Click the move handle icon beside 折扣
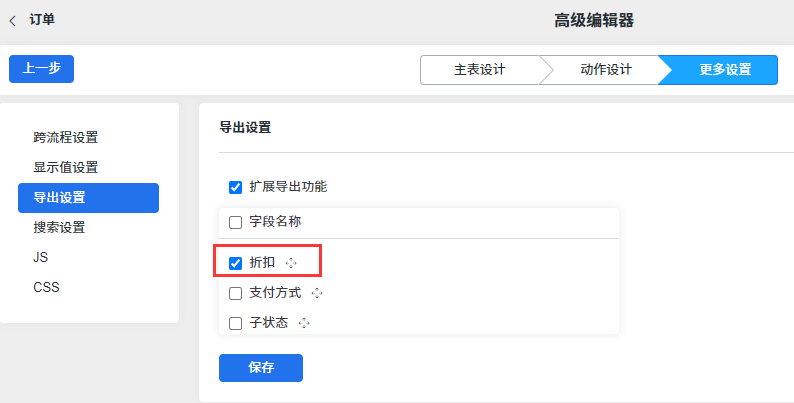Screen dimensions: 794x403 tap(291, 263)
